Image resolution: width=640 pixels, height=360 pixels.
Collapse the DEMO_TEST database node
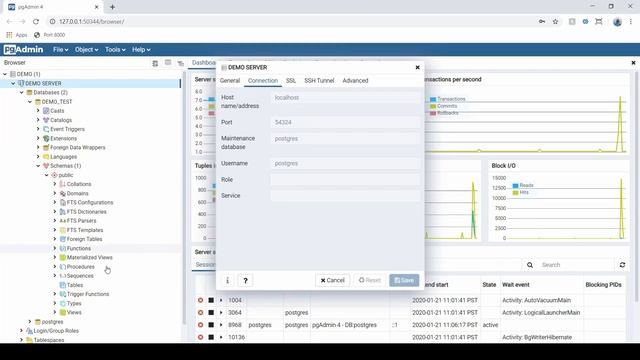(30, 102)
